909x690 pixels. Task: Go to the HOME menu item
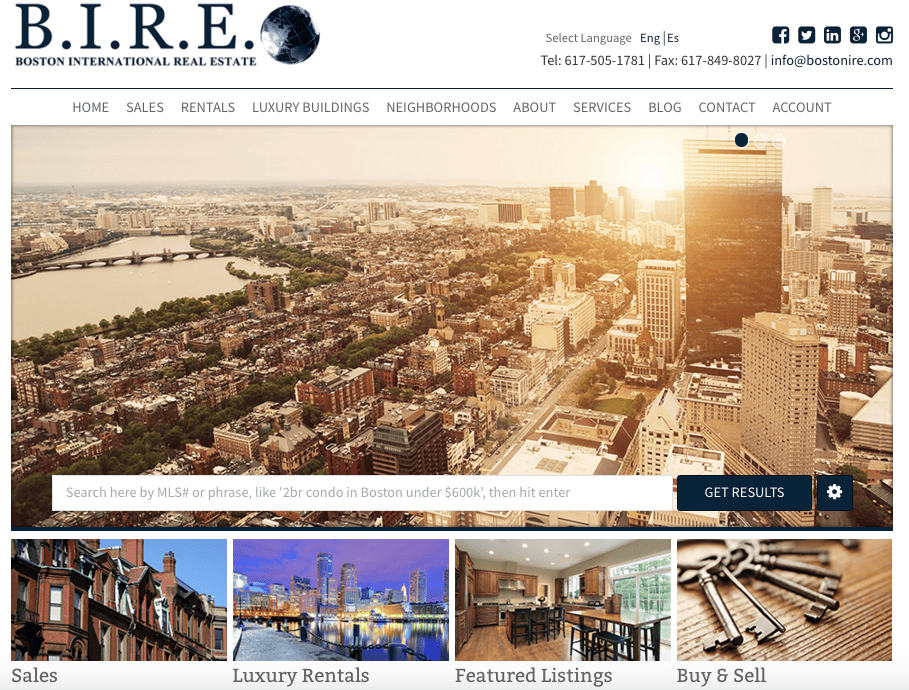point(90,107)
